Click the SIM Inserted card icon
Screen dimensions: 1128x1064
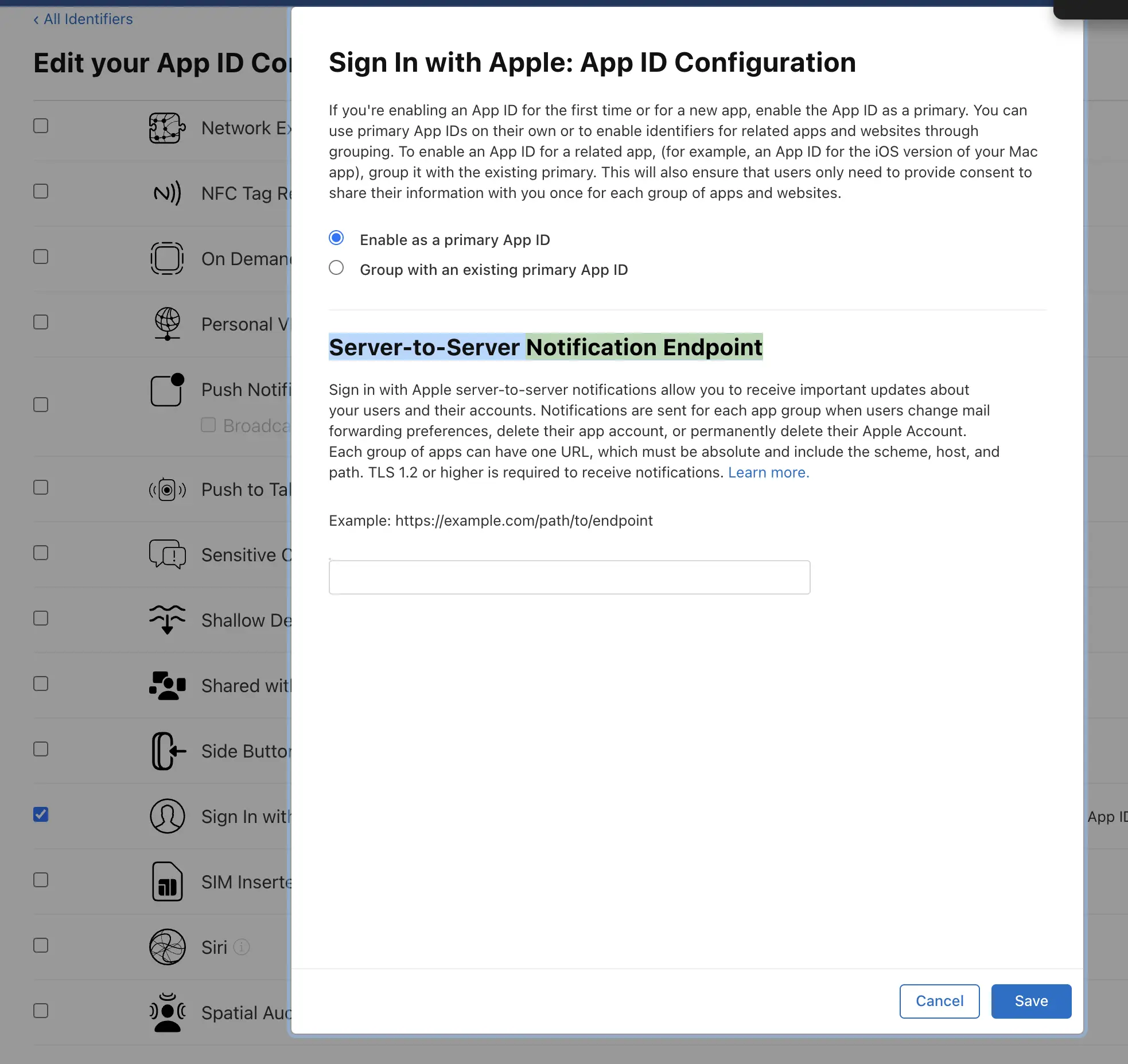[x=167, y=882]
